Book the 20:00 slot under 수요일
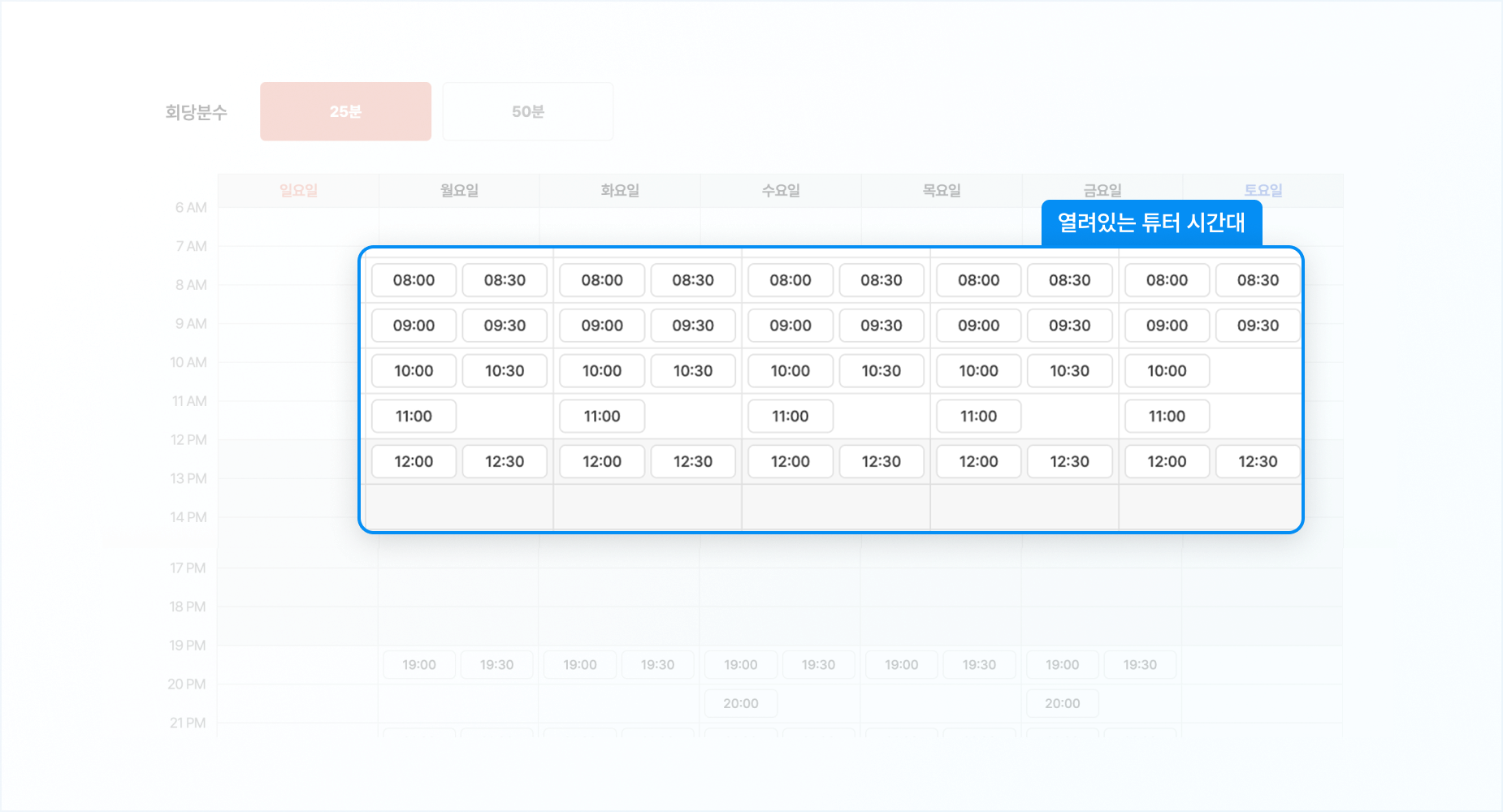This screenshot has width=1503, height=812. pos(740,703)
